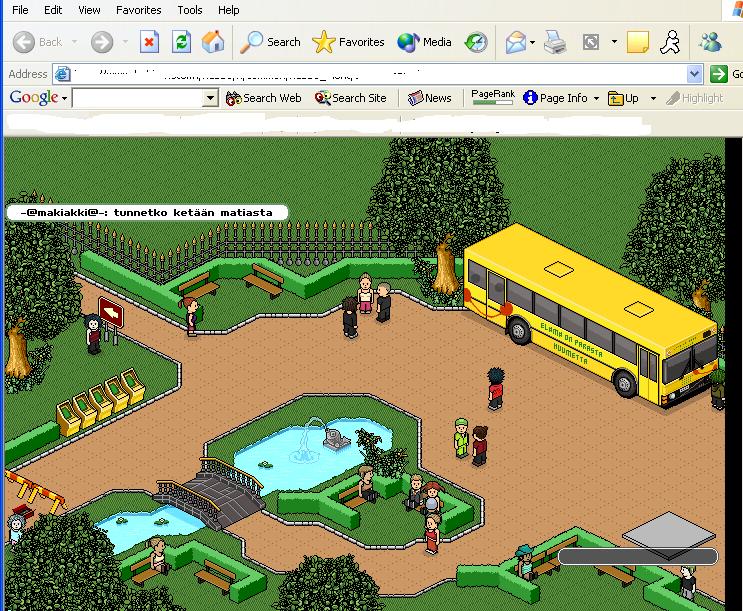This screenshot has width=743, height=611.
Task: Click the green Go arrow button
Action: pyautogui.click(x=718, y=74)
